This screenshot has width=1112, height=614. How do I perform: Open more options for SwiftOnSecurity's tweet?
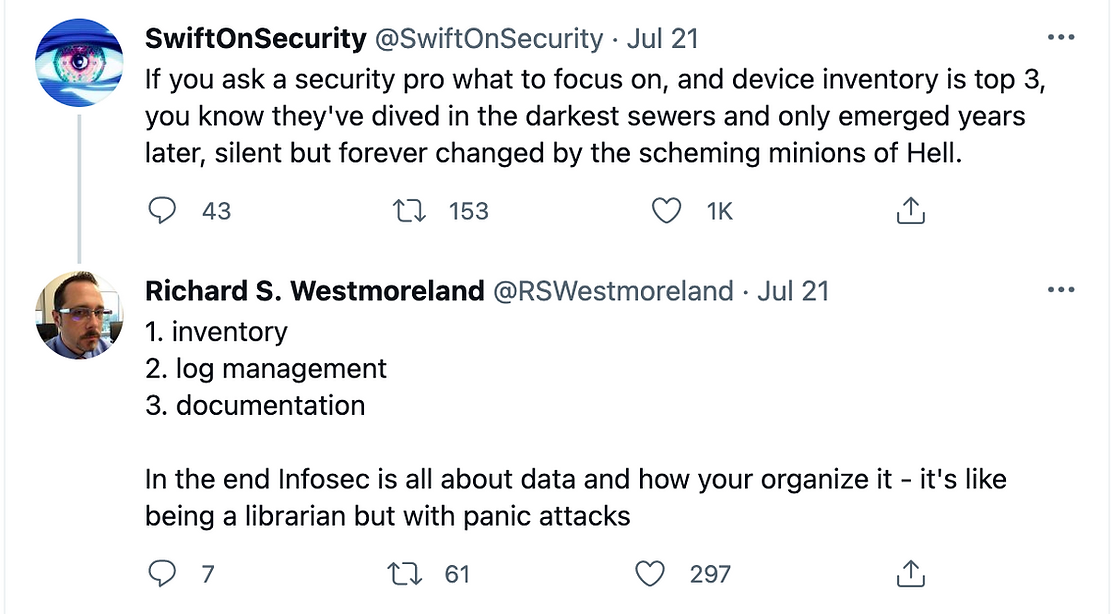[x=1061, y=37]
